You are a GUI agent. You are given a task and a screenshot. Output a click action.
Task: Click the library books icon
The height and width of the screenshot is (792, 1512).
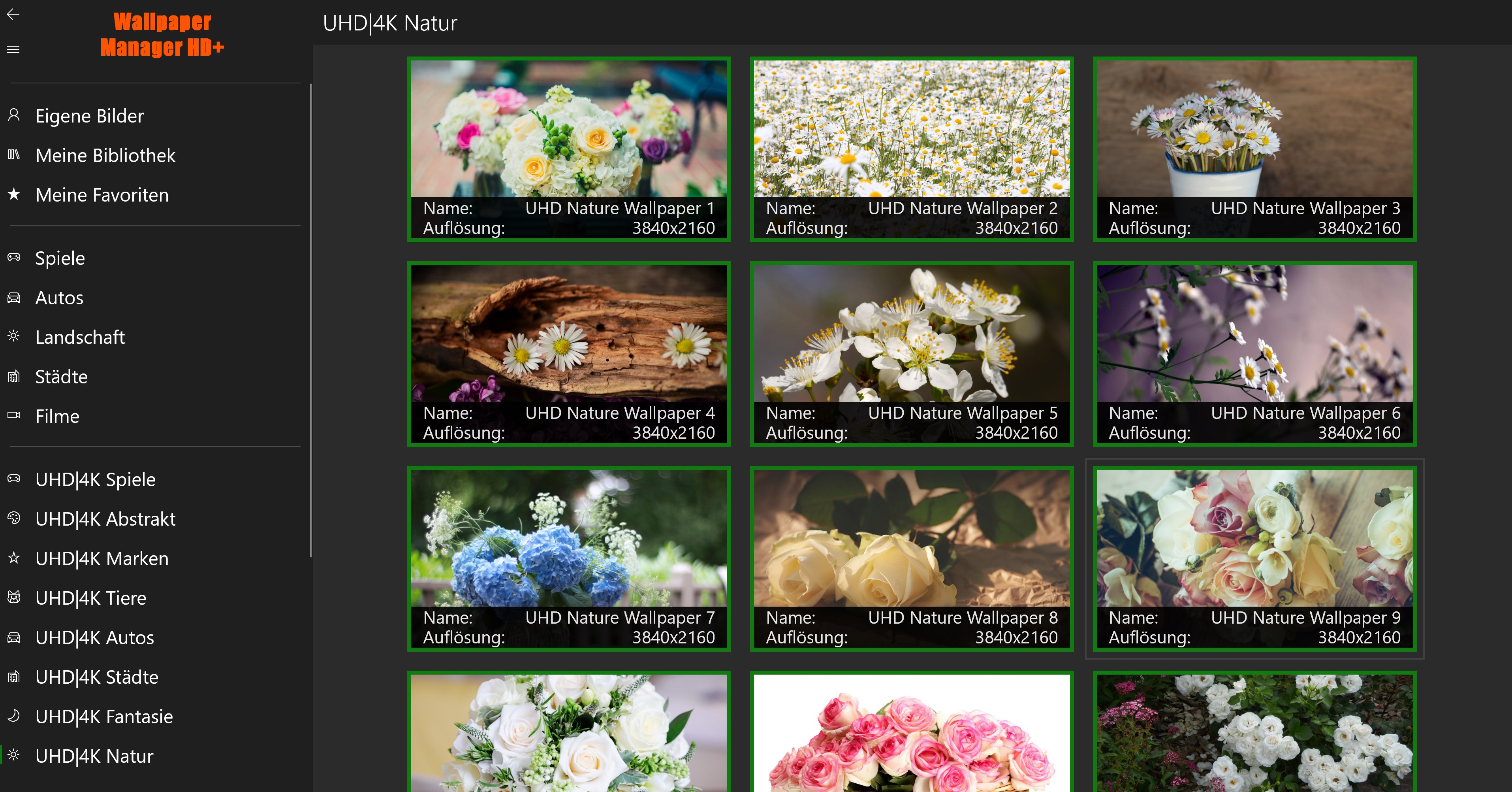click(14, 155)
